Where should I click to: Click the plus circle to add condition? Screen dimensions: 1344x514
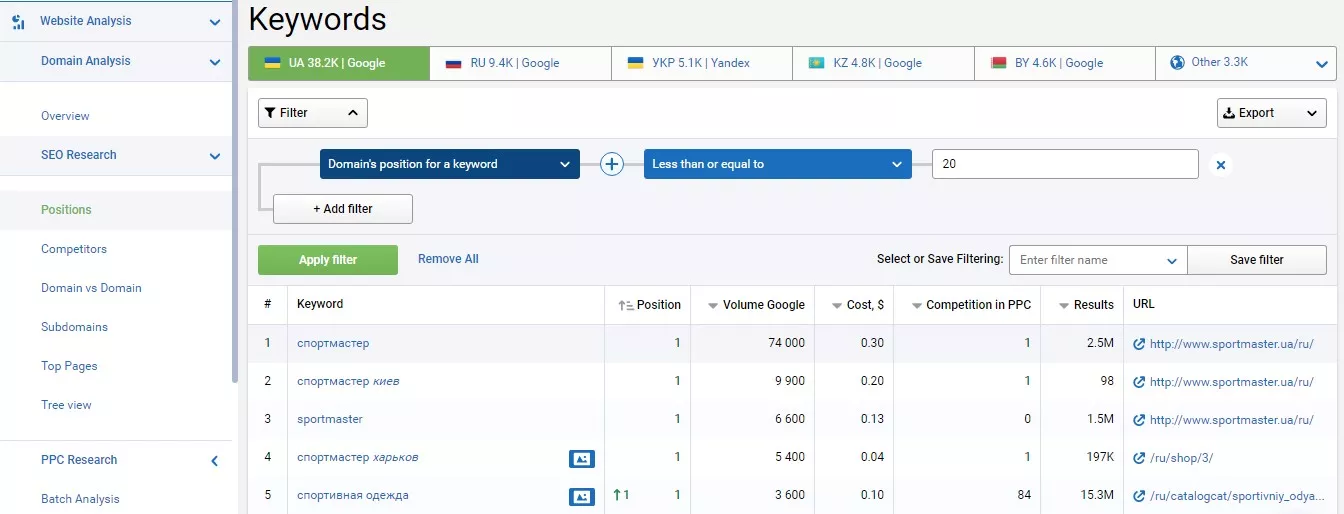[x=612, y=164]
